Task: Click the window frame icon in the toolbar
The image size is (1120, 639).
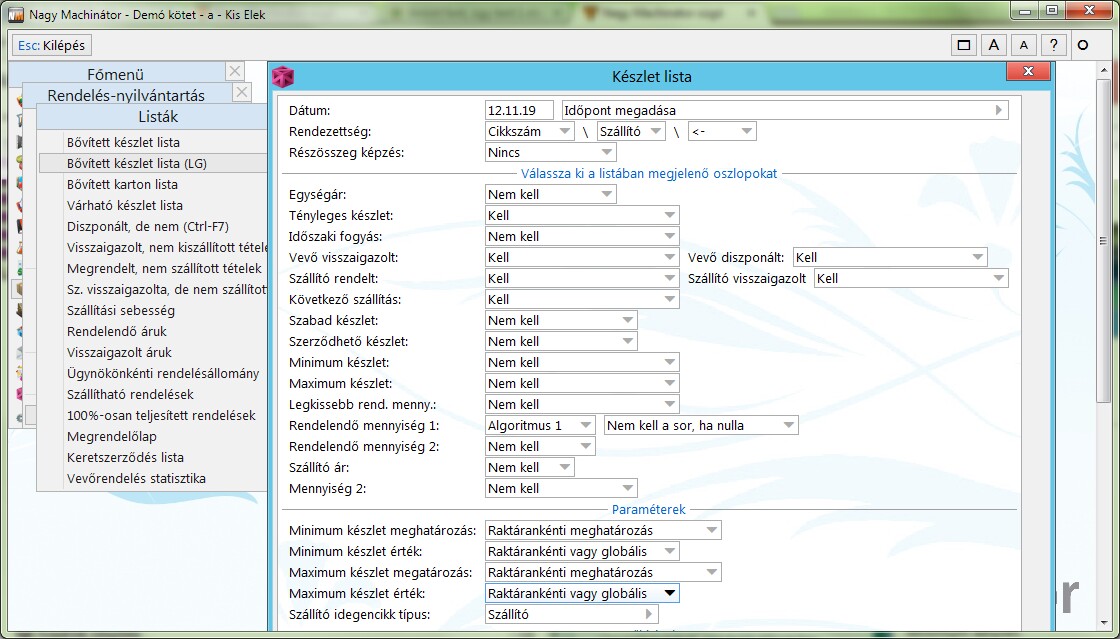Action: 964,45
